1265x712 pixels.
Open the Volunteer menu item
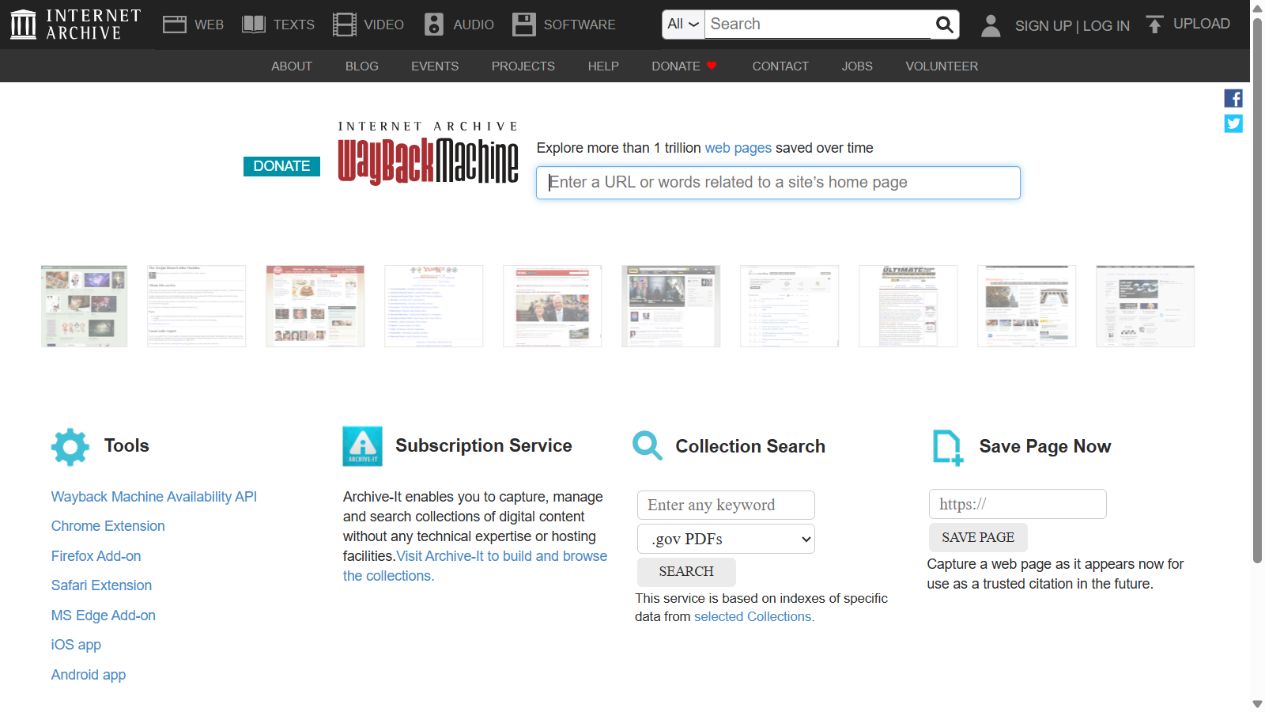pos(942,66)
